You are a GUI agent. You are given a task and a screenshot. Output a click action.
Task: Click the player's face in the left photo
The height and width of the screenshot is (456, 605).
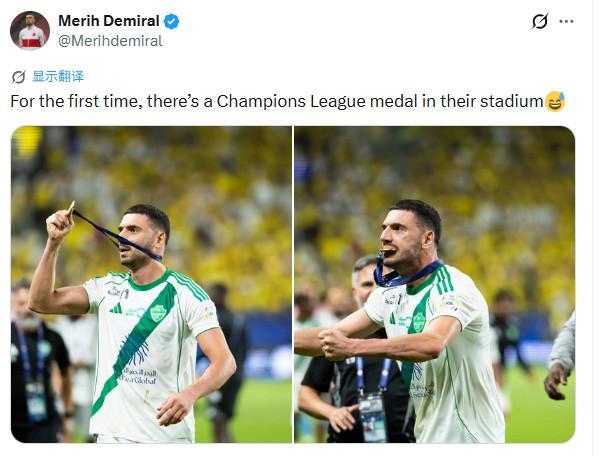coord(142,232)
